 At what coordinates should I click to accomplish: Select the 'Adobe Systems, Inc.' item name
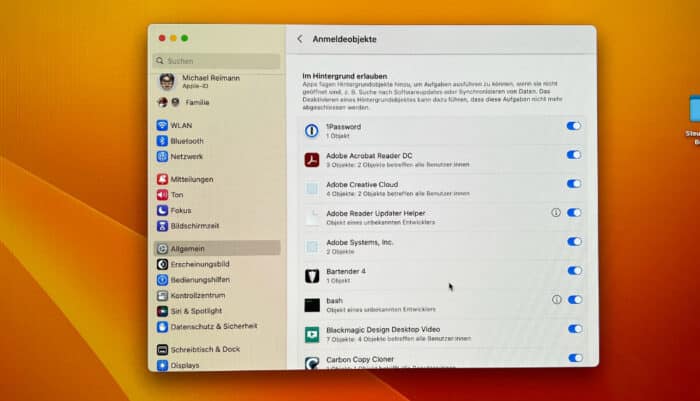[x=359, y=242]
